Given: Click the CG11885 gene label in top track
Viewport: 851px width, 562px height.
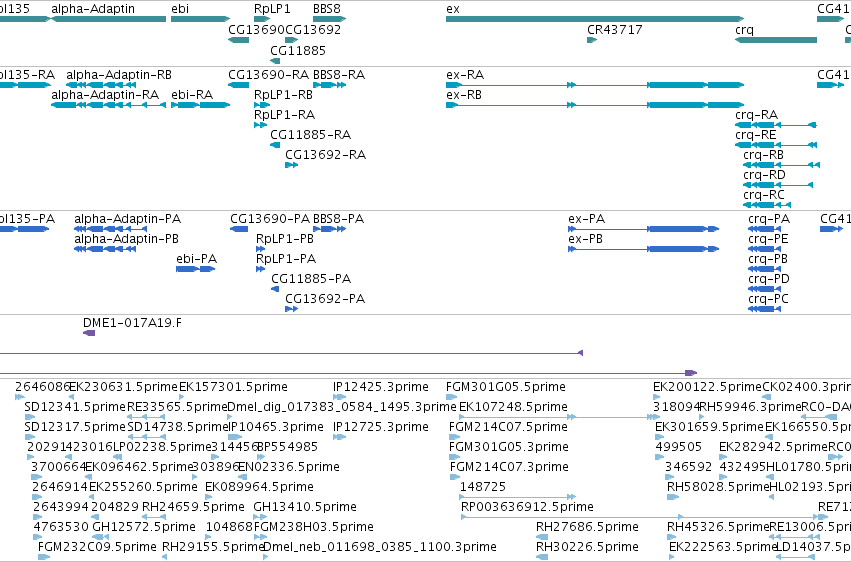Looking at the screenshot, I should 298,50.
